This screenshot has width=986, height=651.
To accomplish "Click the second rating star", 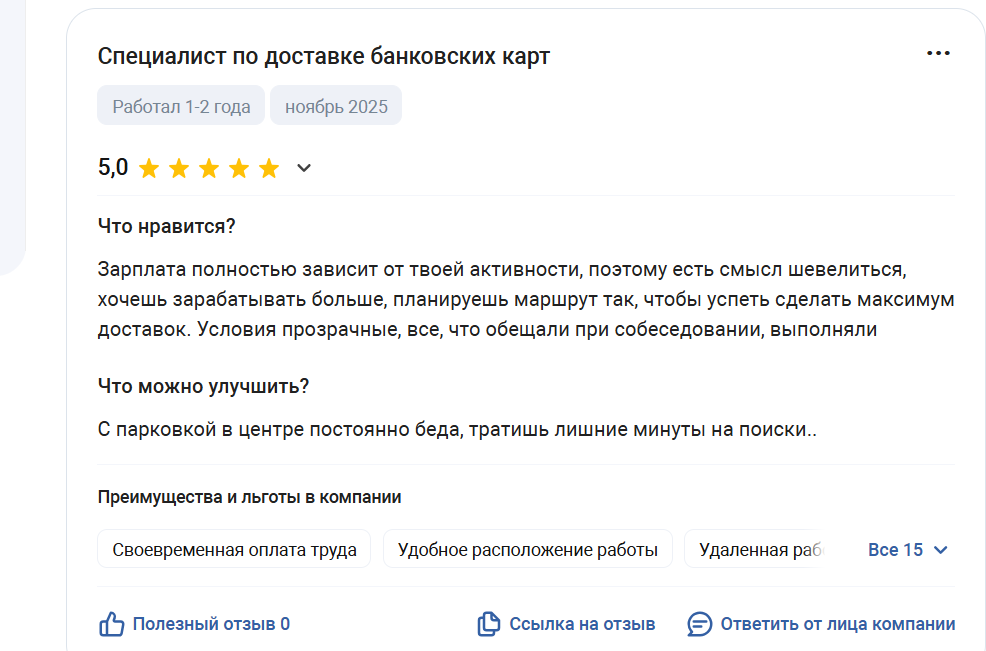I will point(179,168).
